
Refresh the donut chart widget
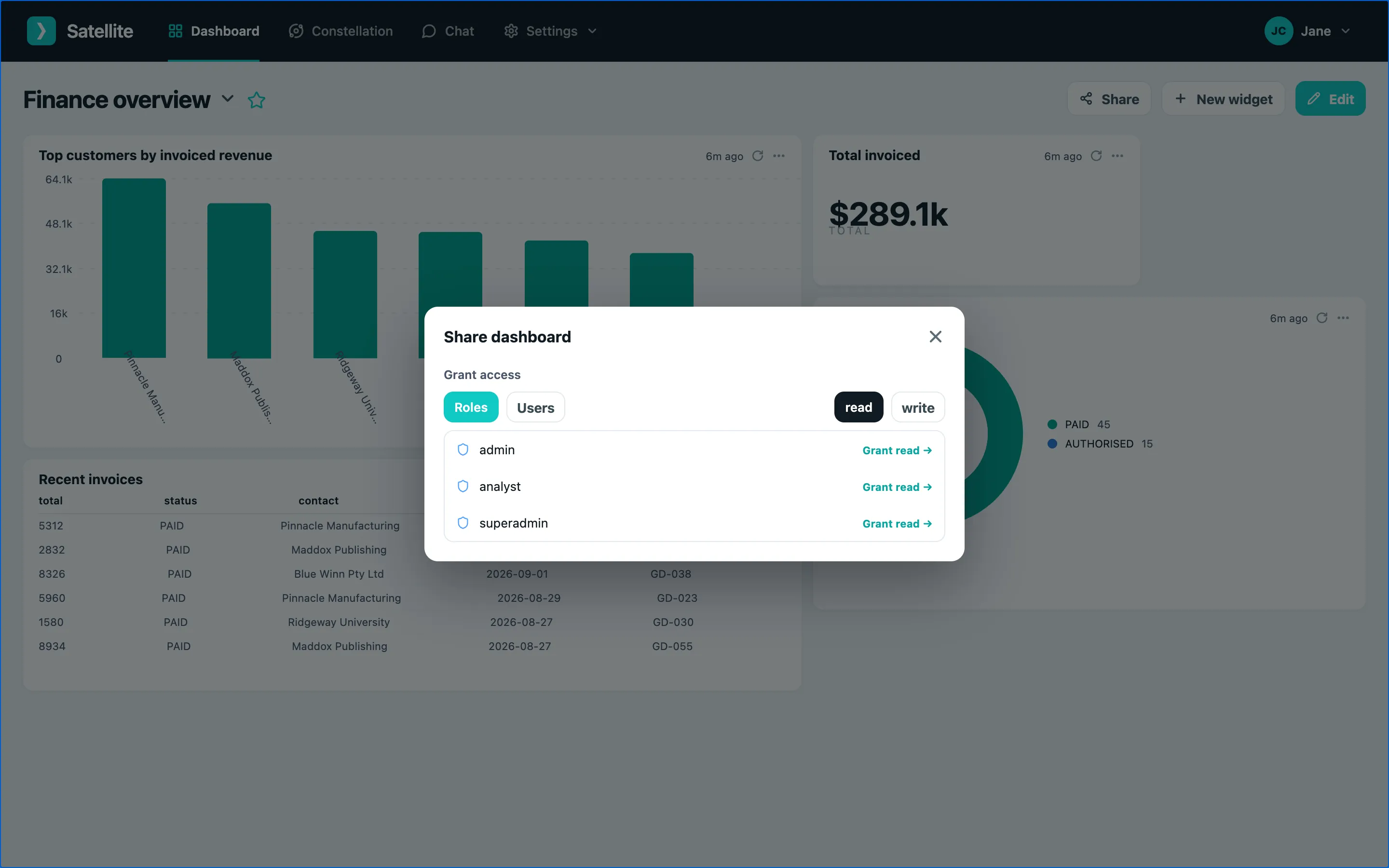pyautogui.click(x=1322, y=317)
